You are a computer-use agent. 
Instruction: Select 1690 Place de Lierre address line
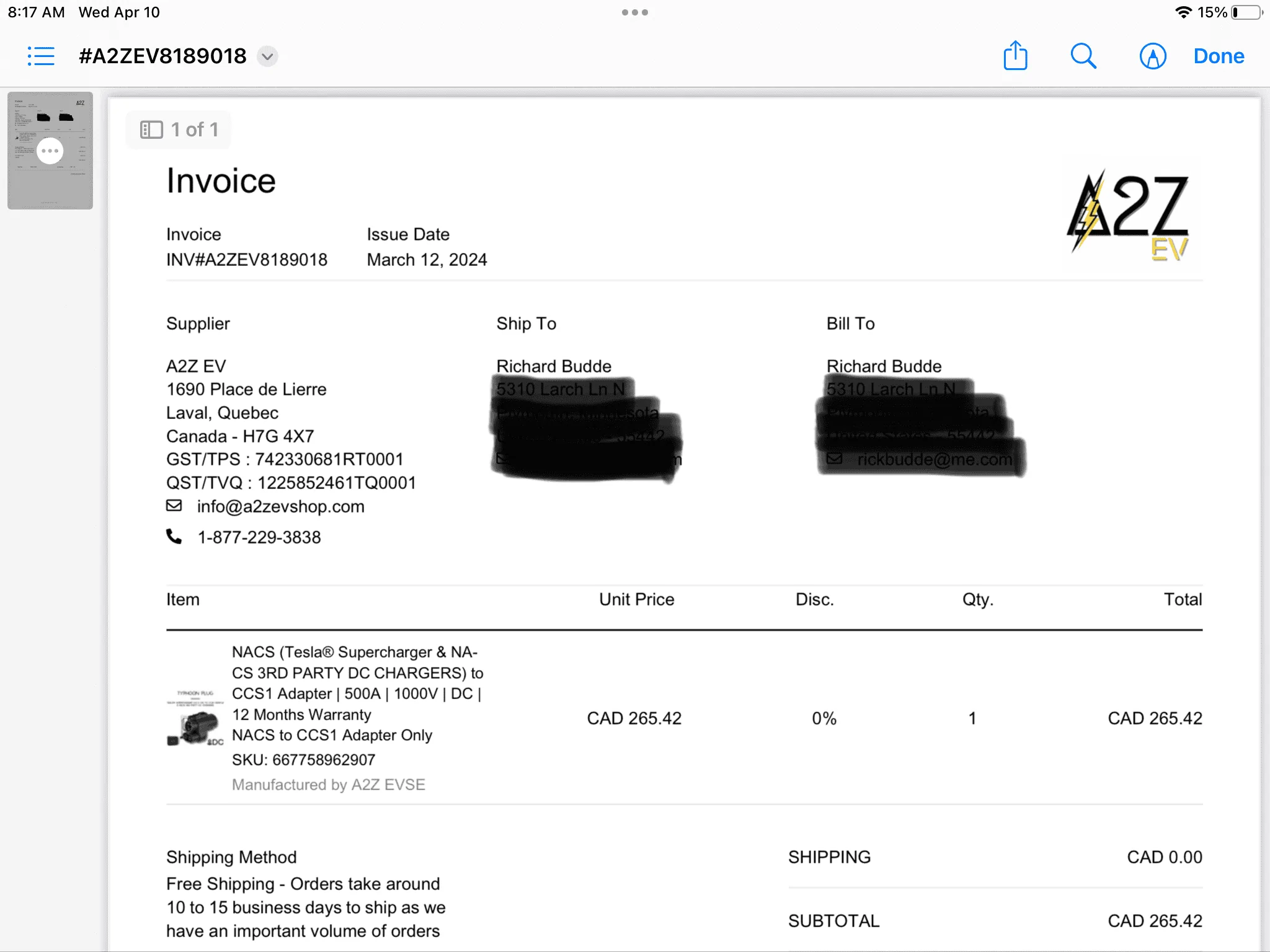246,389
